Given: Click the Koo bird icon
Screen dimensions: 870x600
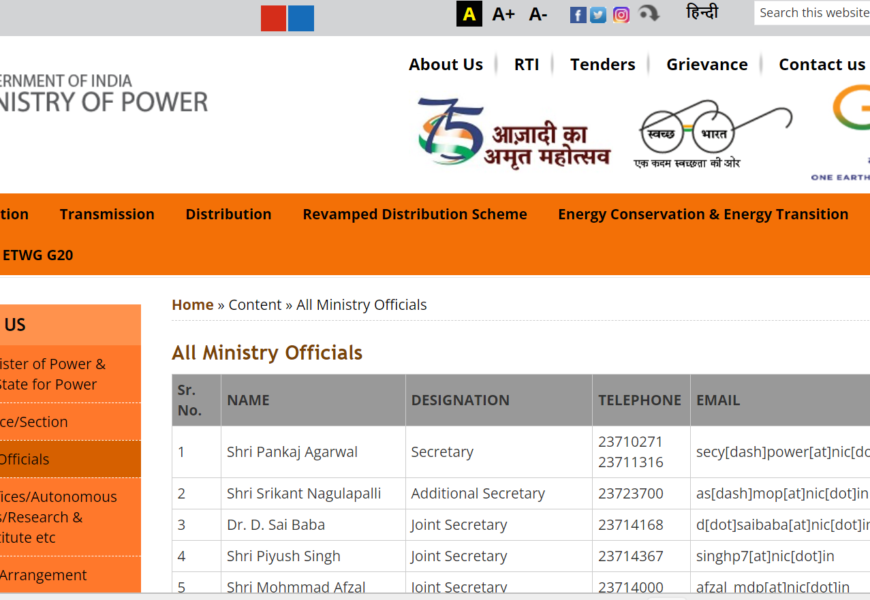Looking at the screenshot, I should coord(649,14).
